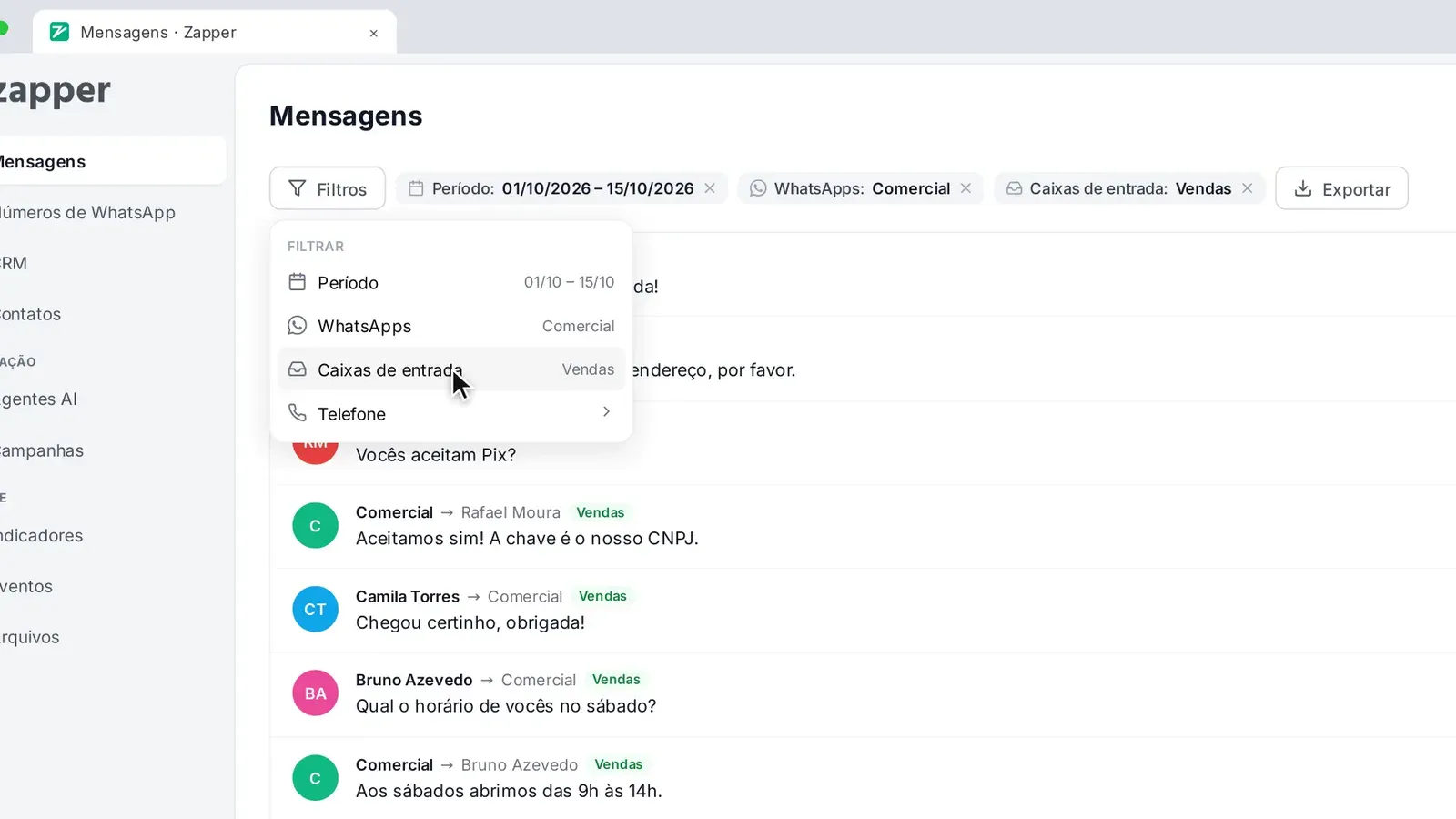The height and width of the screenshot is (819, 1456).
Task: Open CRM section in sidebar
Action: click(x=111, y=263)
